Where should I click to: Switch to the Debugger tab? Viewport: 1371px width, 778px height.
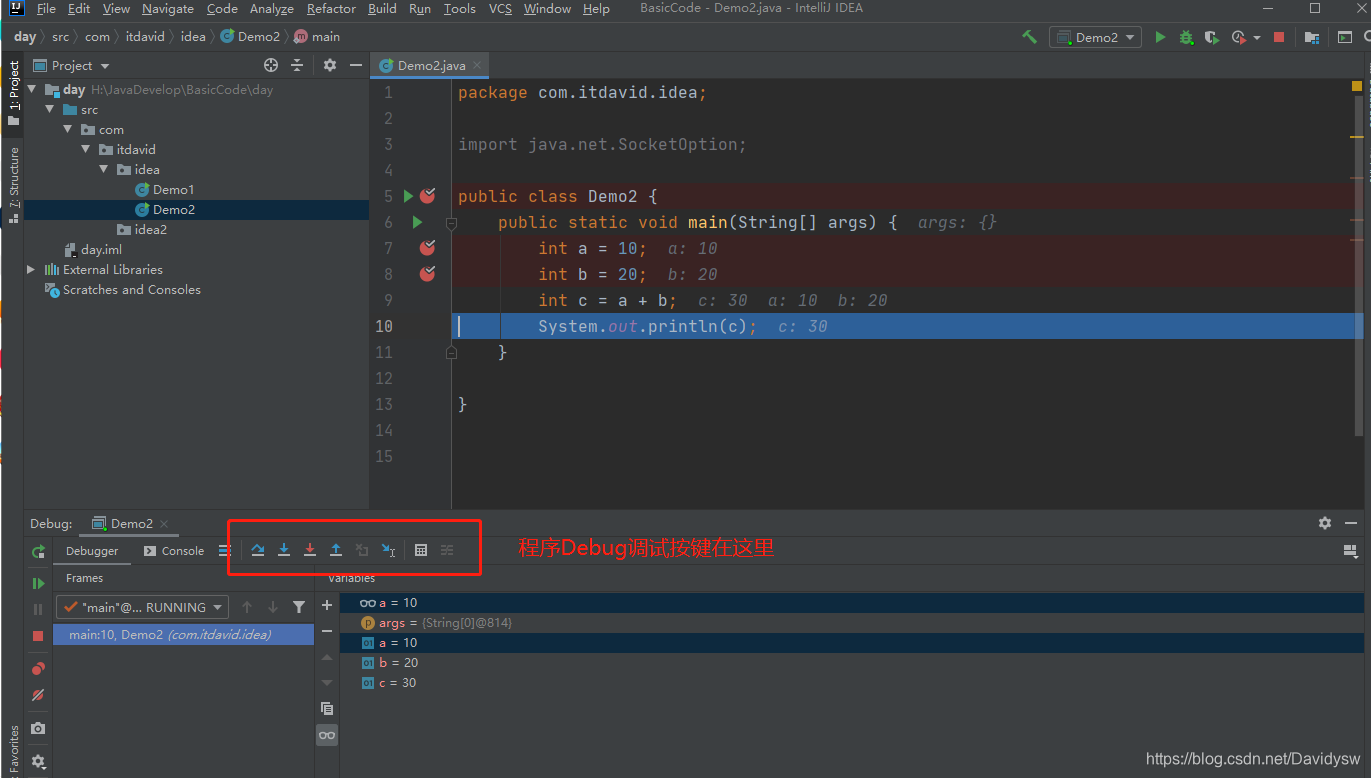(x=92, y=551)
